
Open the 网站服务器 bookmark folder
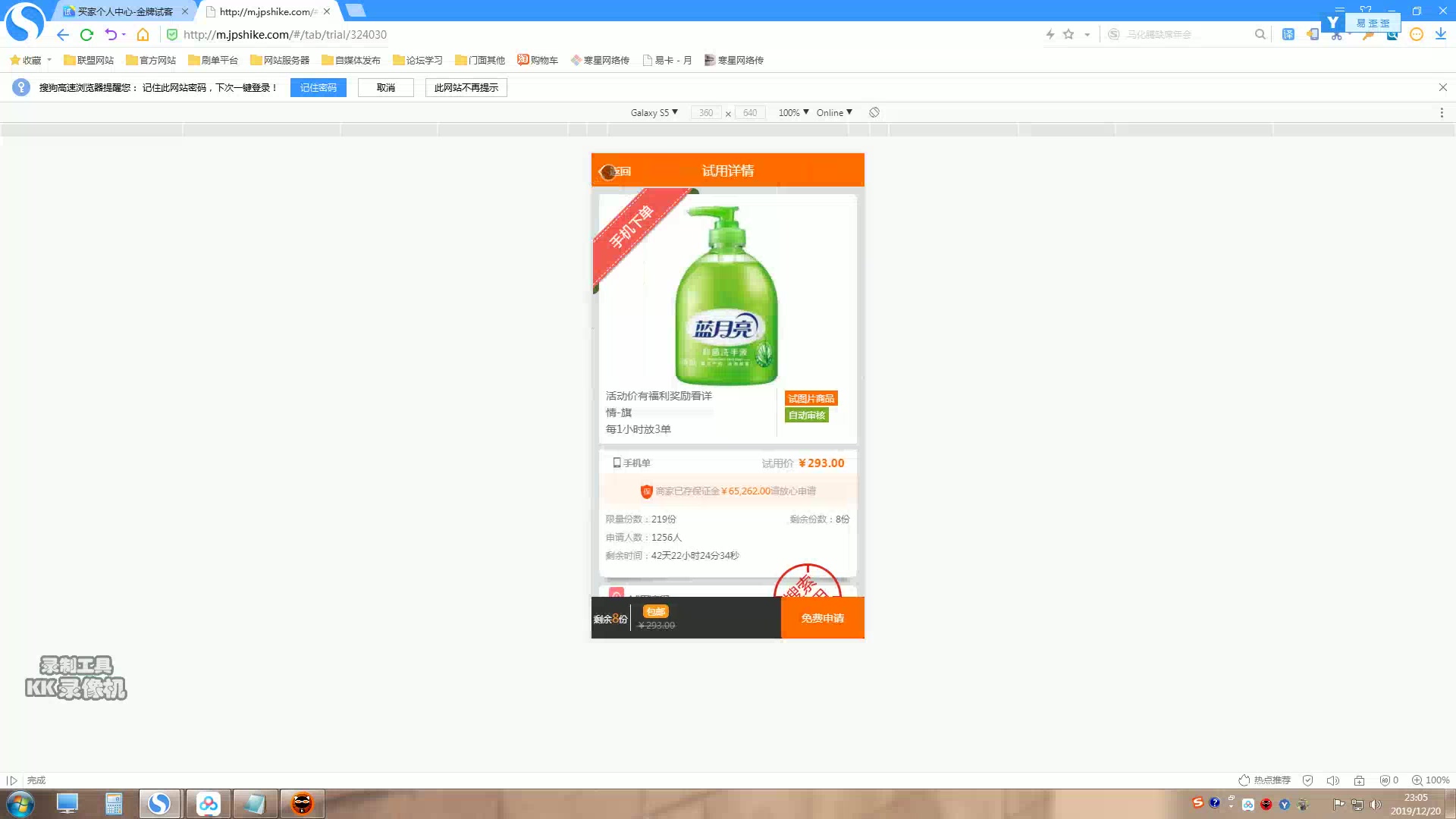pyautogui.click(x=280, y=60)
